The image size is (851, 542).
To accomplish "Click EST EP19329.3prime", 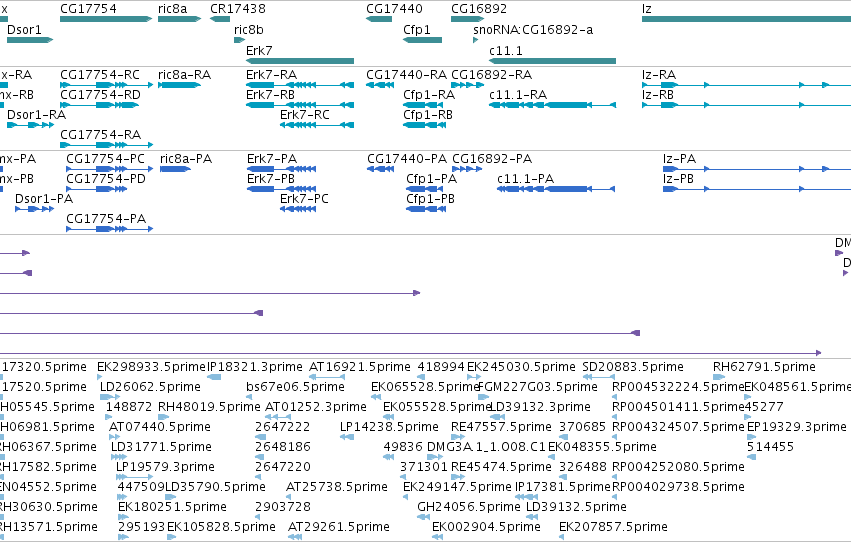I will pos(752,437).
